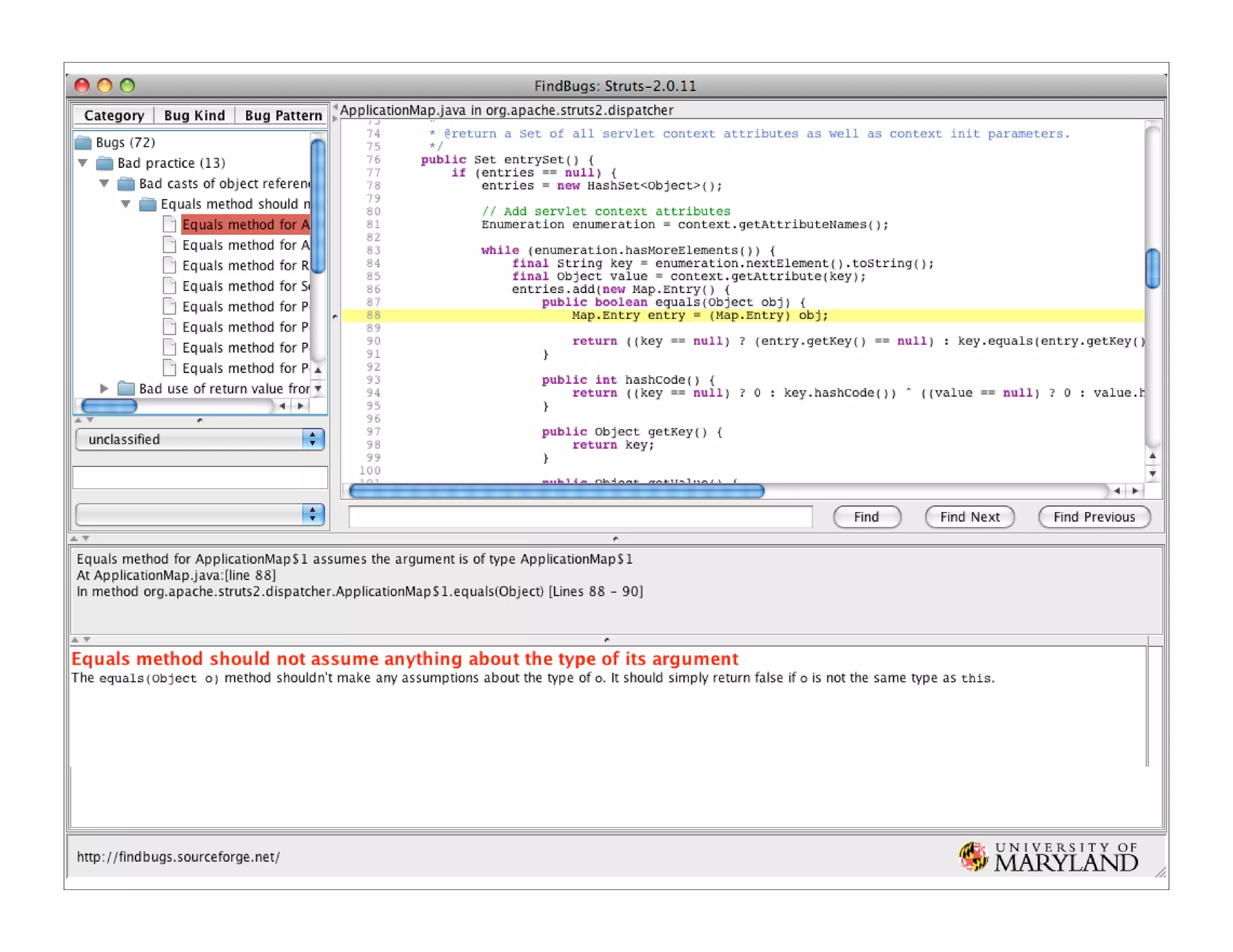
Task: Click source horizontal scrollbar right arrow
Action: click(x=1135, y=491)
